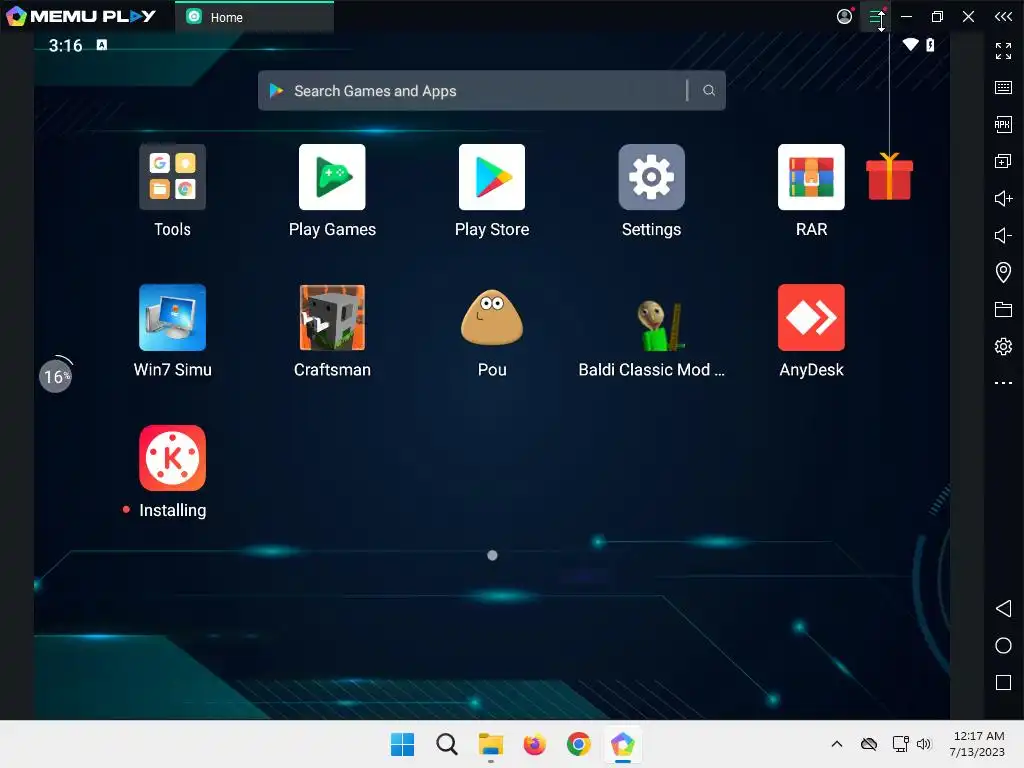The height and width of the screenshot is (768, 1024).
Task: Tap the Android Recents square button
Action: click(x=1003, y=682)
